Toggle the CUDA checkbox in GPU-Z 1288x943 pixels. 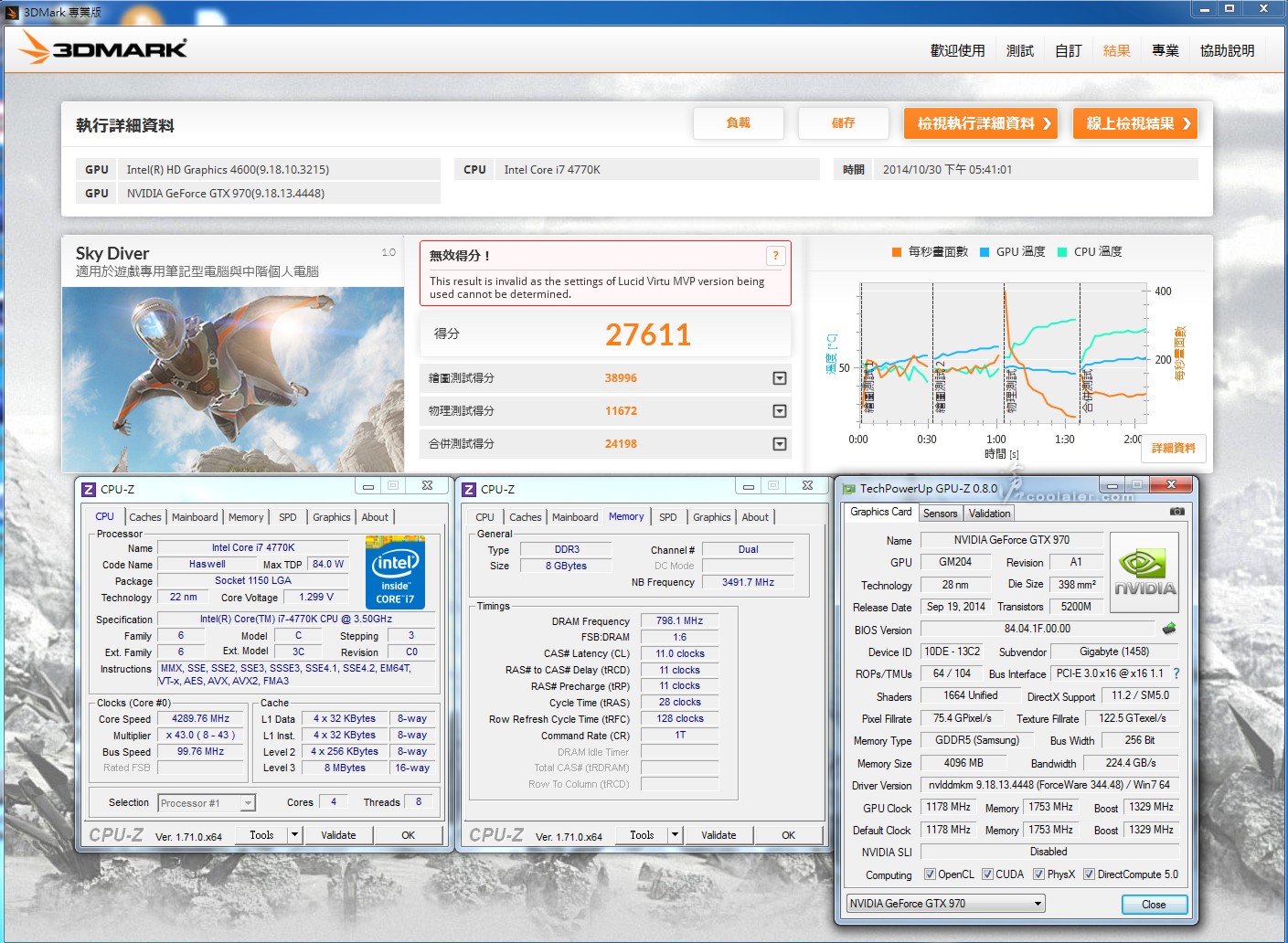pos(987,874)
